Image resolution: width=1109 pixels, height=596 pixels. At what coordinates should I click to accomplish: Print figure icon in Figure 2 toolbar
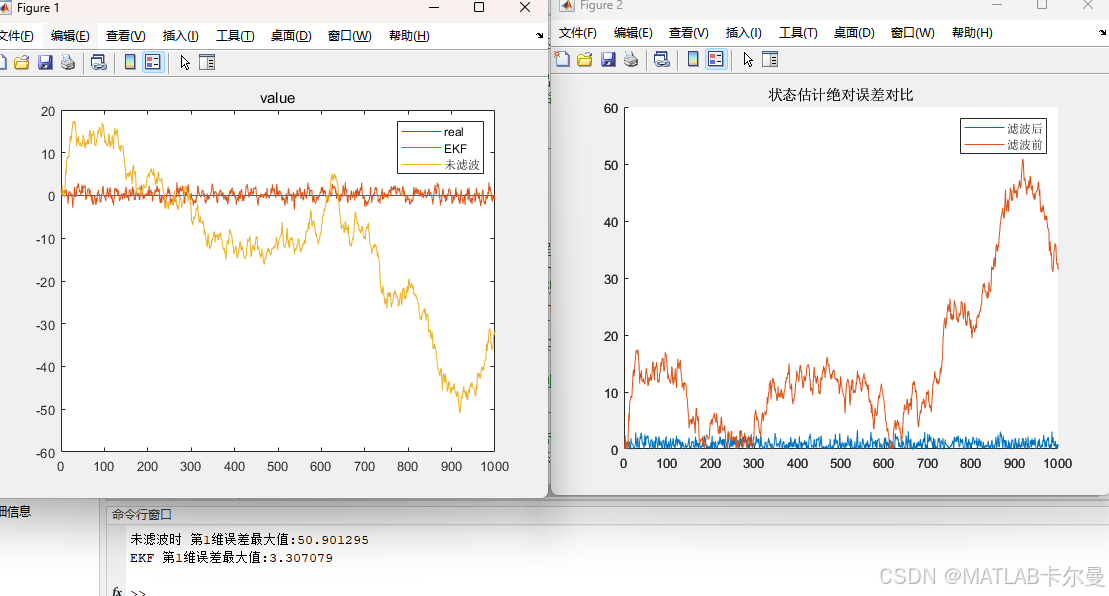point(631,59)
